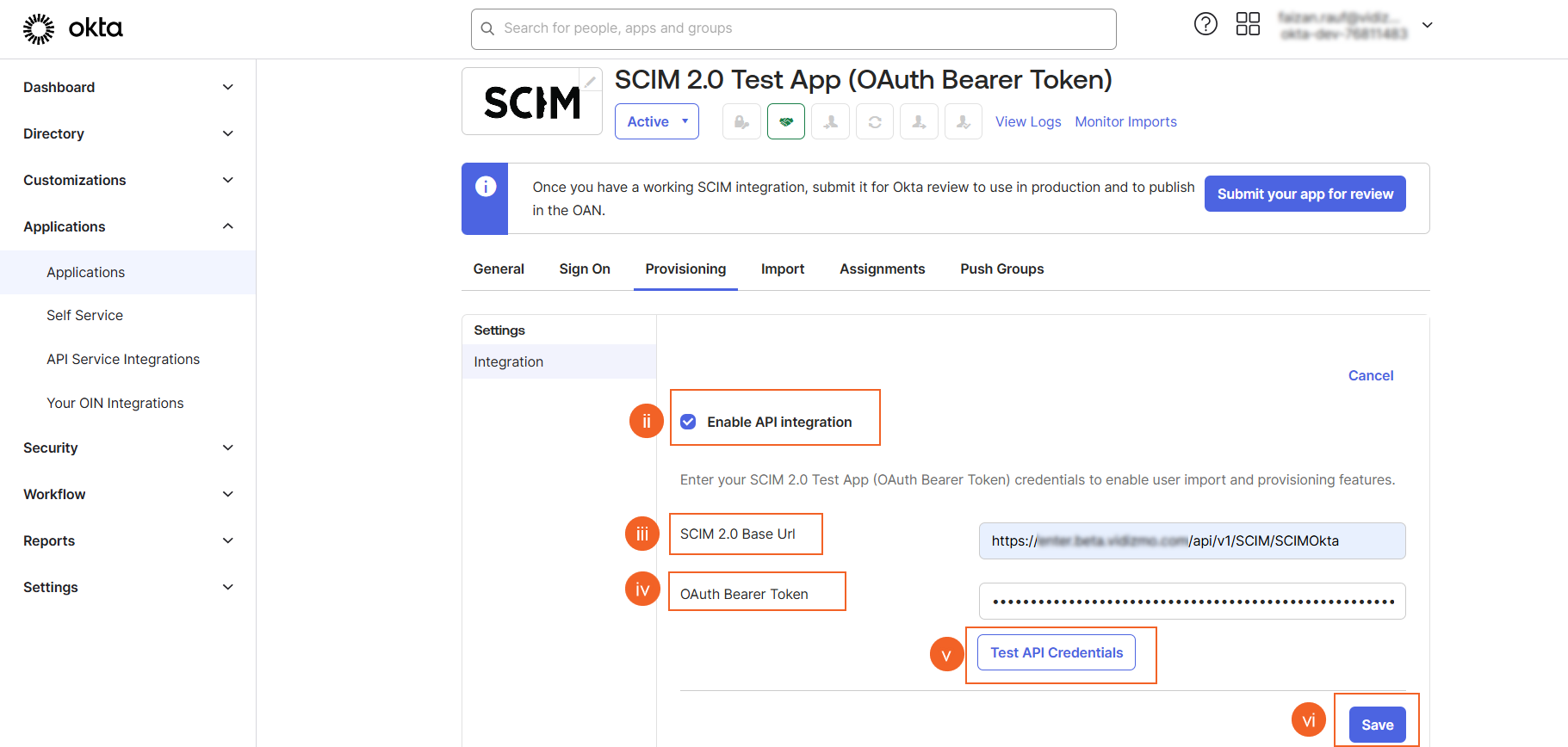Click Test API Credentials button

(x=1056, y=652)
